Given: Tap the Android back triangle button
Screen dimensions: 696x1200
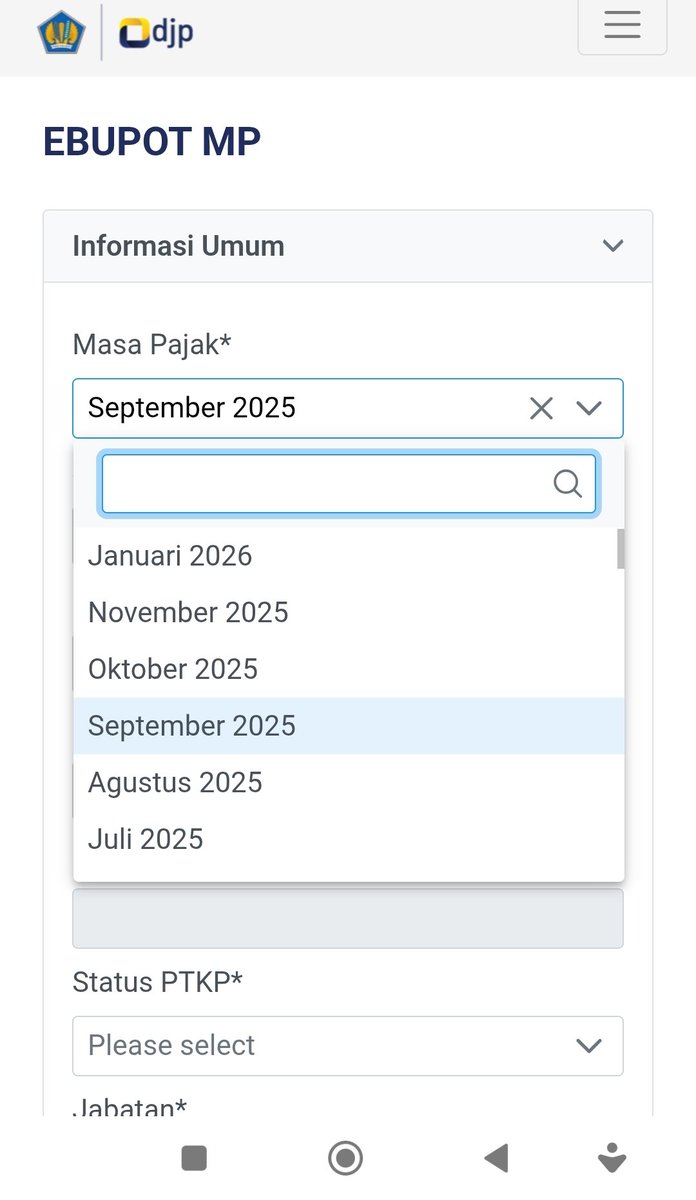Looking at the screenshot, I should tap(496, 1158).
